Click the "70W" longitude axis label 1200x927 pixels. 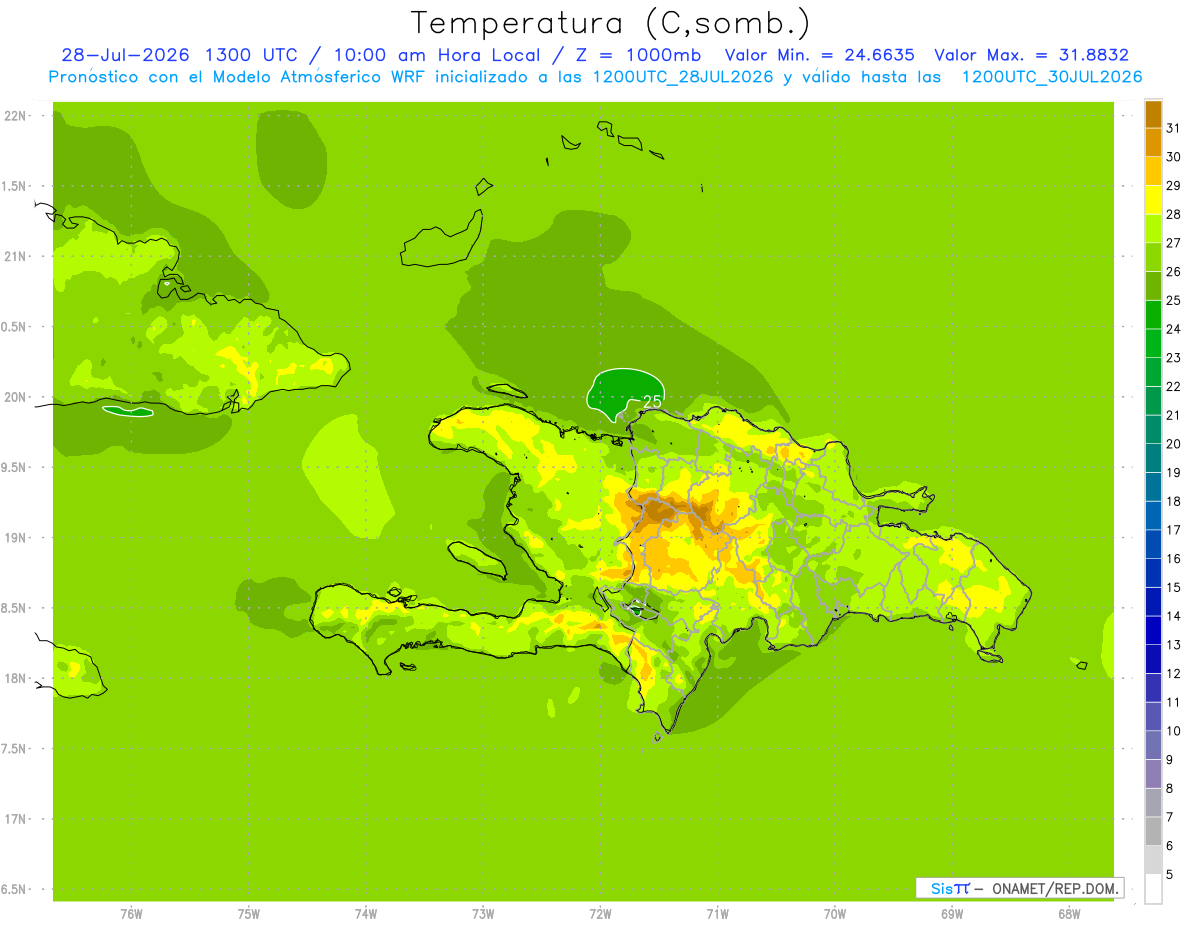click(835, 914)
